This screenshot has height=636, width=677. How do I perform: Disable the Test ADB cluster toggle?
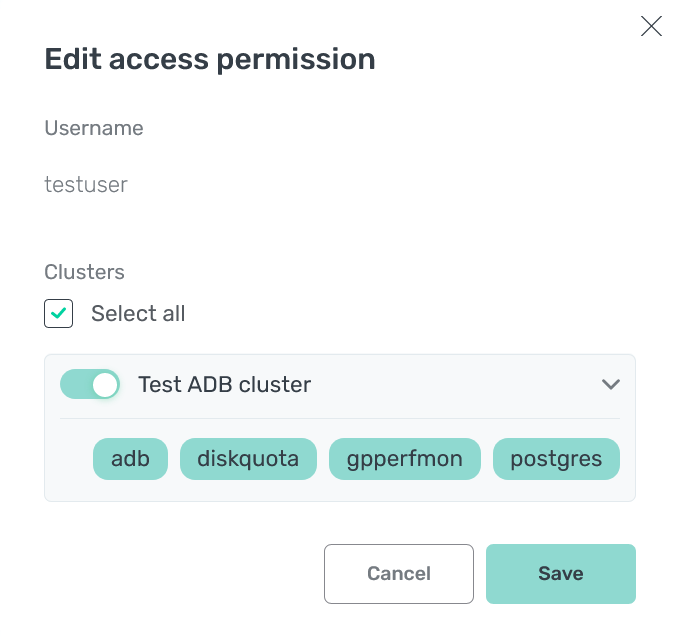[x=90, y=384]
